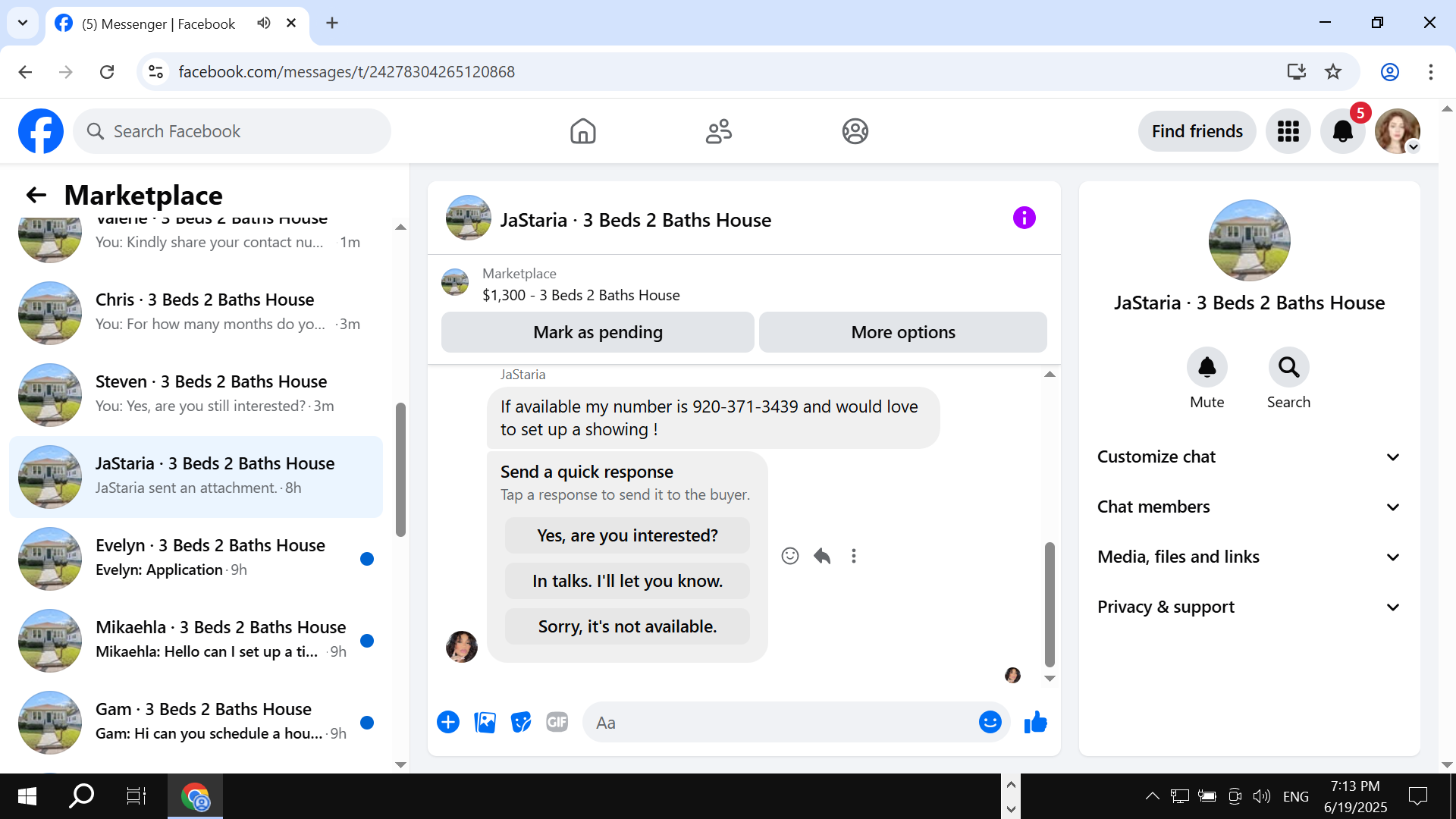Viewport: 1456px width, 819px height.
Task: Open Mikaehla 3 Beds 2 Baths conversation
Action: point(196,640)
